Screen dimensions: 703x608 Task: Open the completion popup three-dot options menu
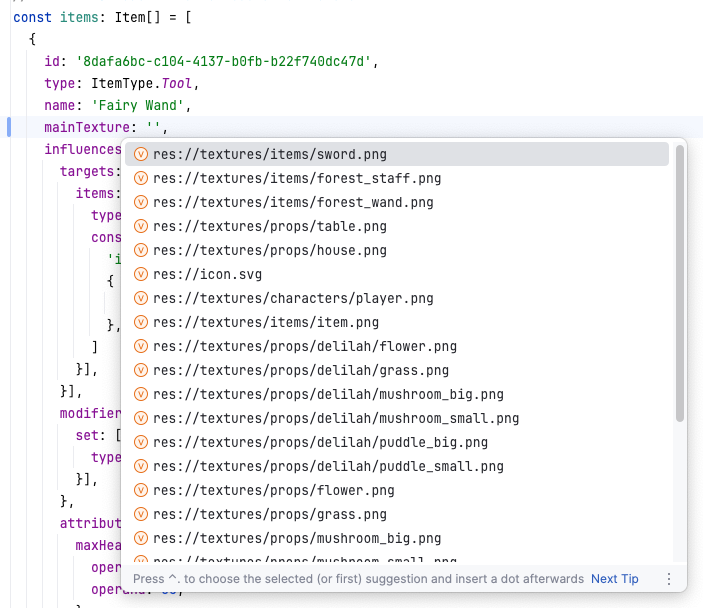coord(669,579)
